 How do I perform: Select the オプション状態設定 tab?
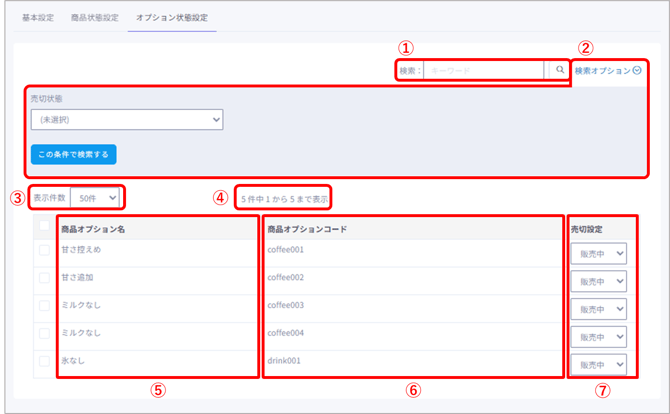tap(171, 19)
